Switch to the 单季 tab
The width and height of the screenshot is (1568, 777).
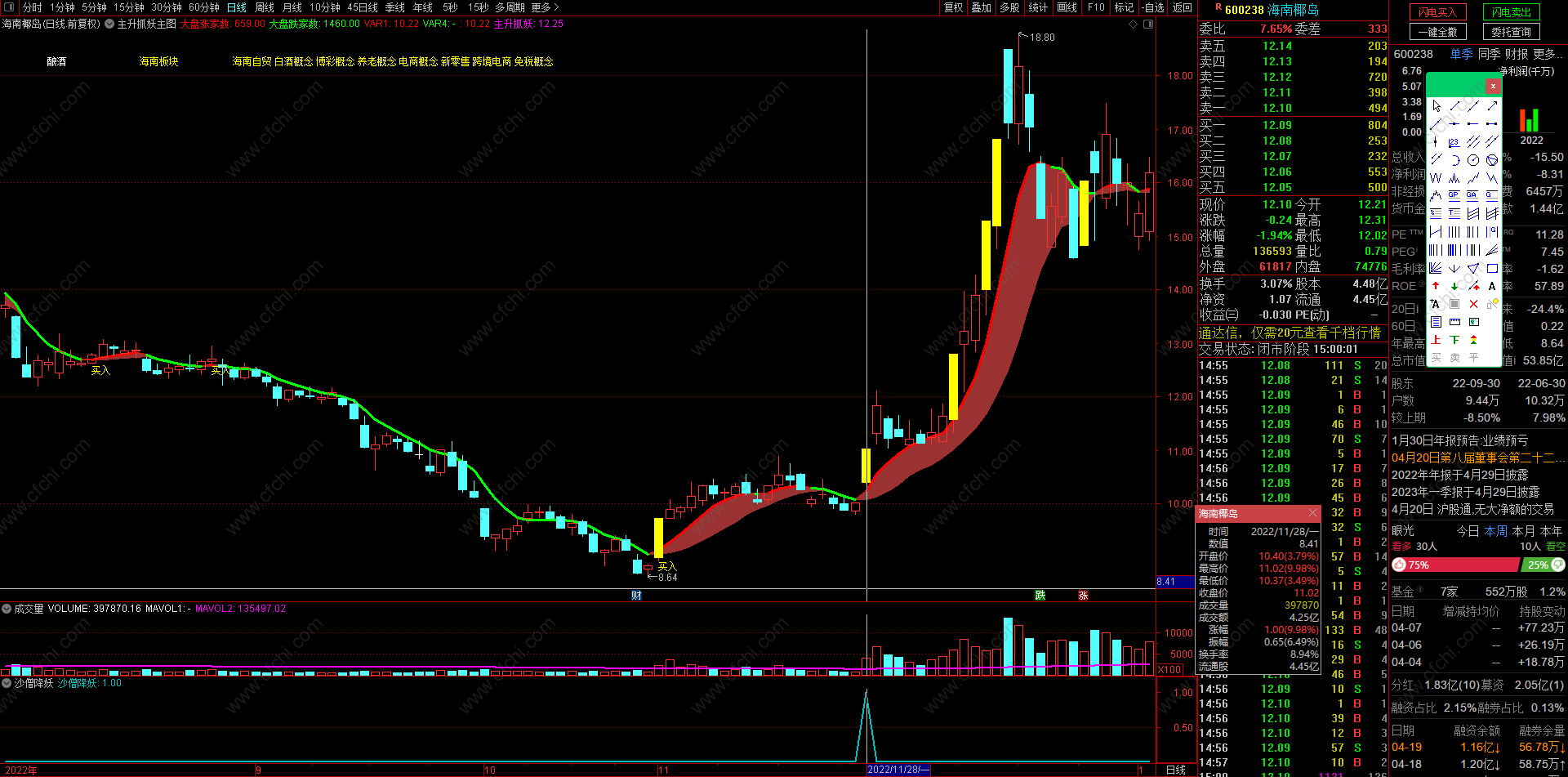pyautogui.click(x=1461, y=54)
